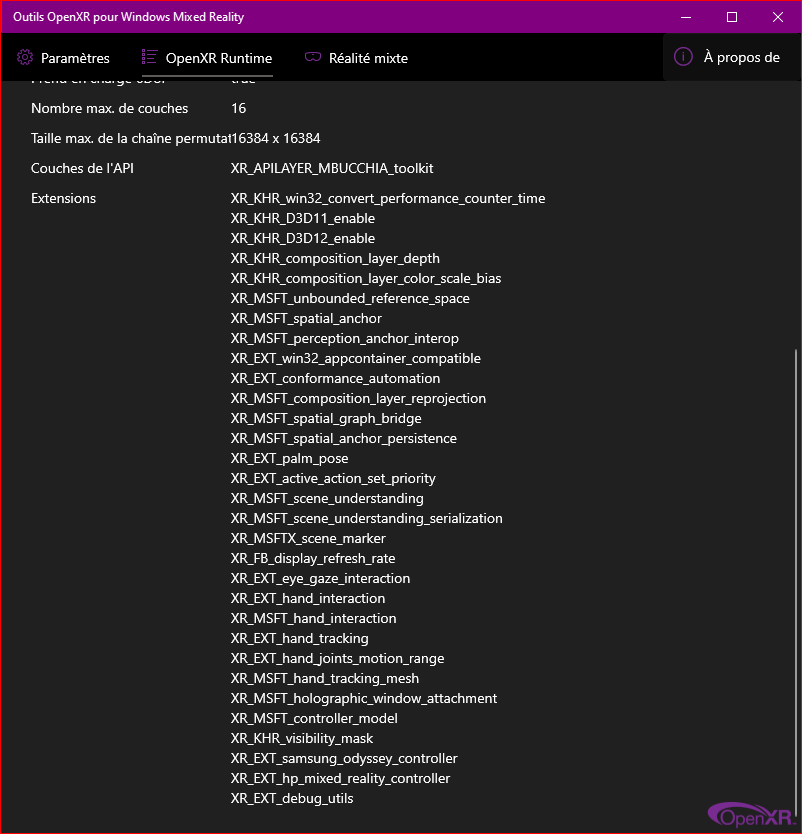
Task: Select XR_KHR_composition_layer_depth extension
Action: [336, 258]
